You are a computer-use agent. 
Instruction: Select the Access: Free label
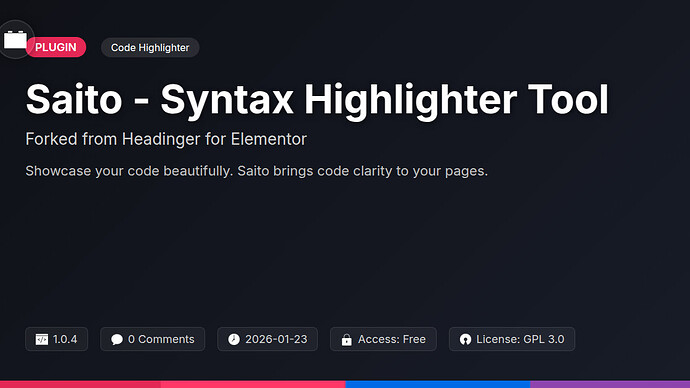coord(392,339)
